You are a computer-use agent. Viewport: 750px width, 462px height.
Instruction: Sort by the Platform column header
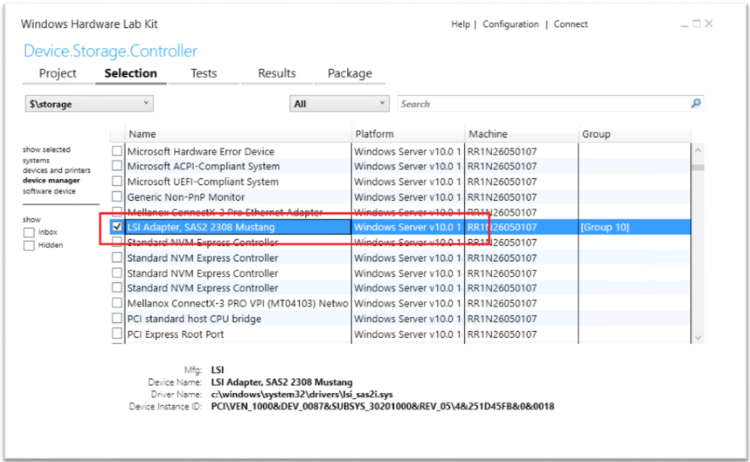point(407,134)
